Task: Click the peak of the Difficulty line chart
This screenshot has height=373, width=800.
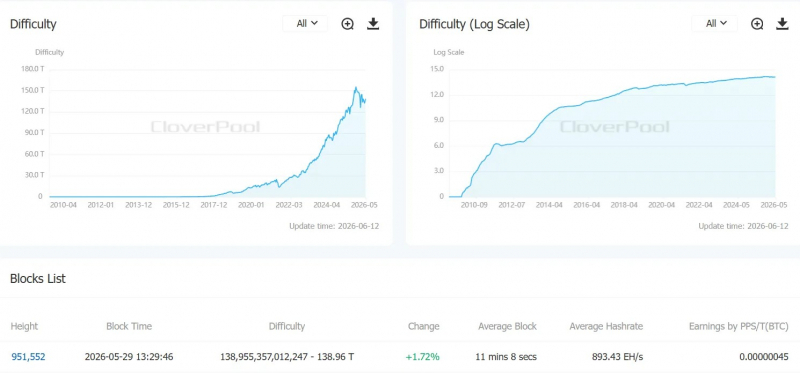Action: [356, 88]
